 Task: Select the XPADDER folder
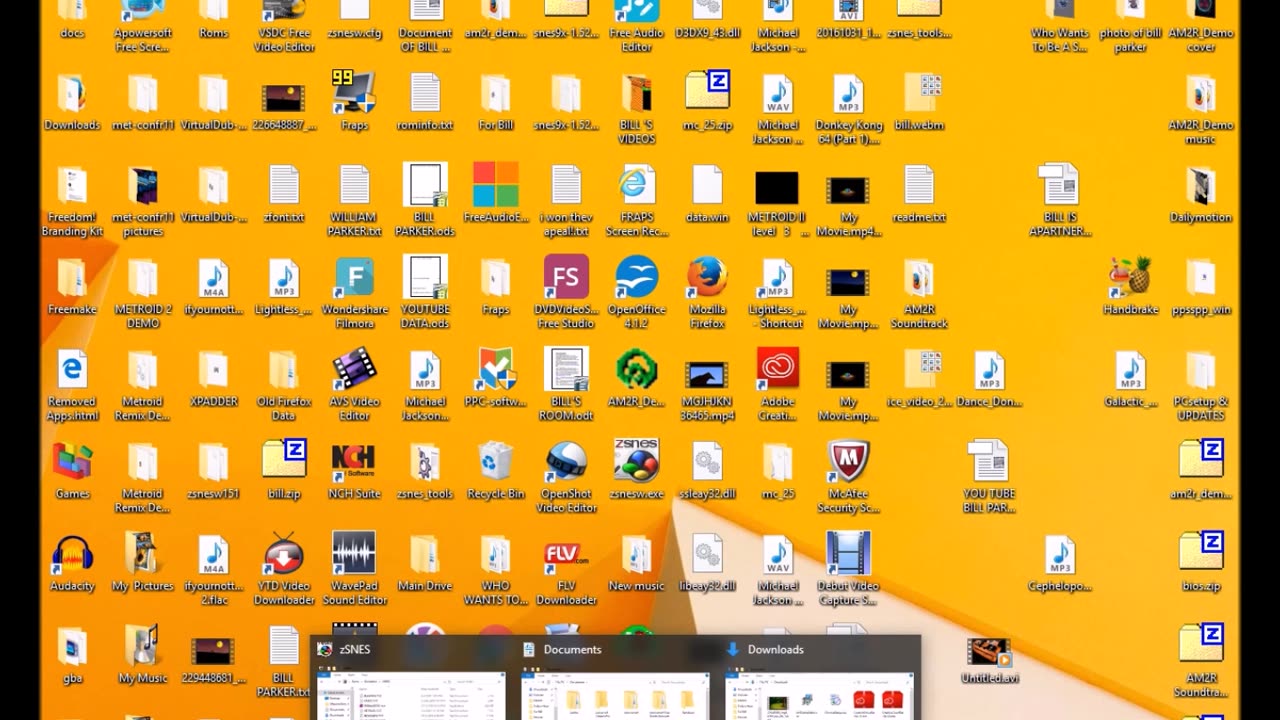pos(213,371)
